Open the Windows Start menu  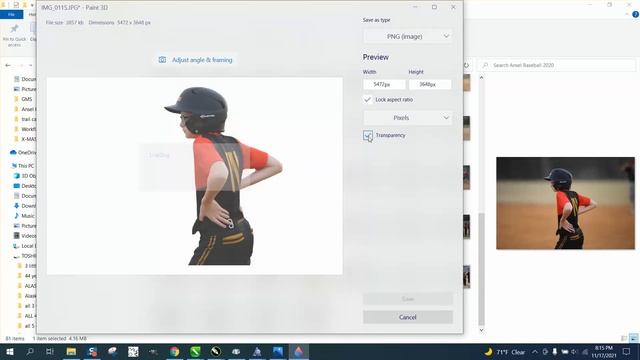pos(10,351)
